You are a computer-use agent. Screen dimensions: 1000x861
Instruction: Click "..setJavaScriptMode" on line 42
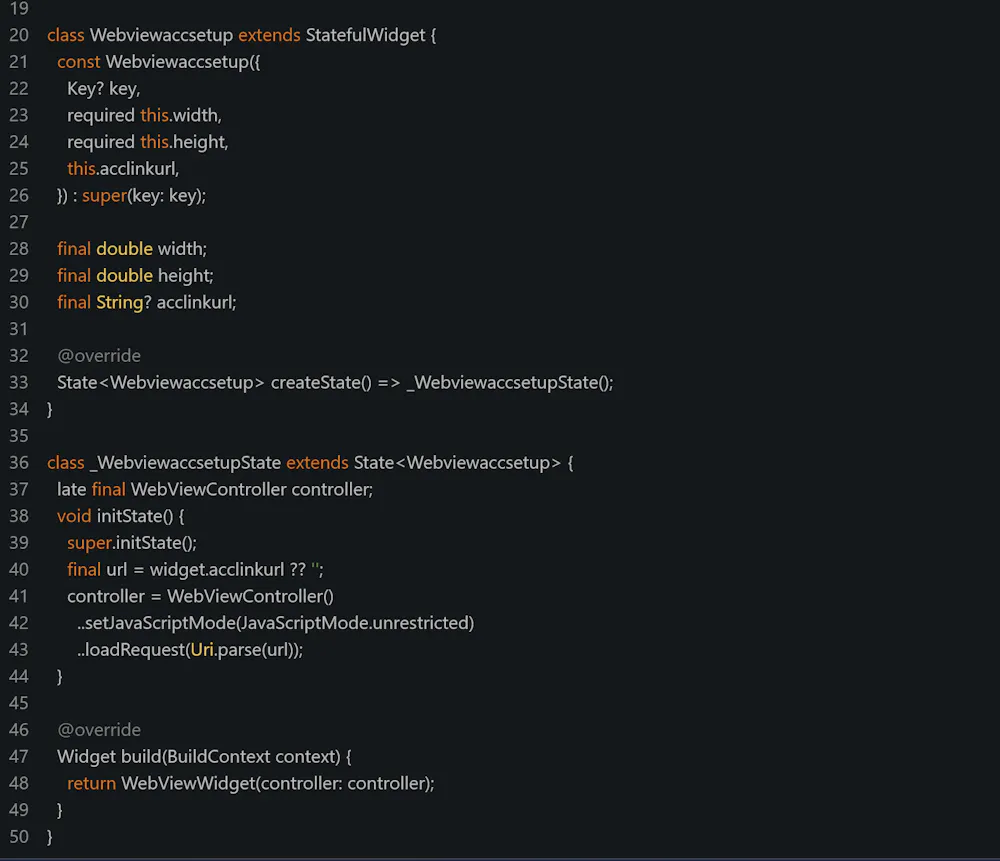coord(156,623)
